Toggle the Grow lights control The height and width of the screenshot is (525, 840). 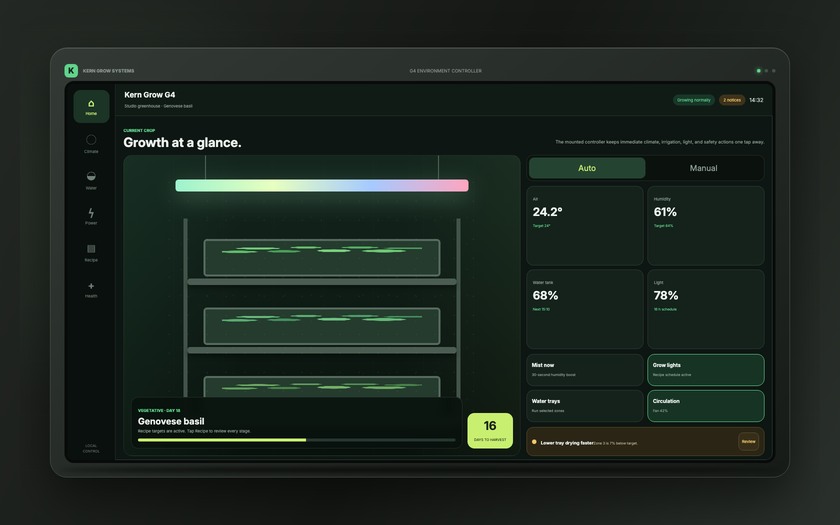[706, 370]
